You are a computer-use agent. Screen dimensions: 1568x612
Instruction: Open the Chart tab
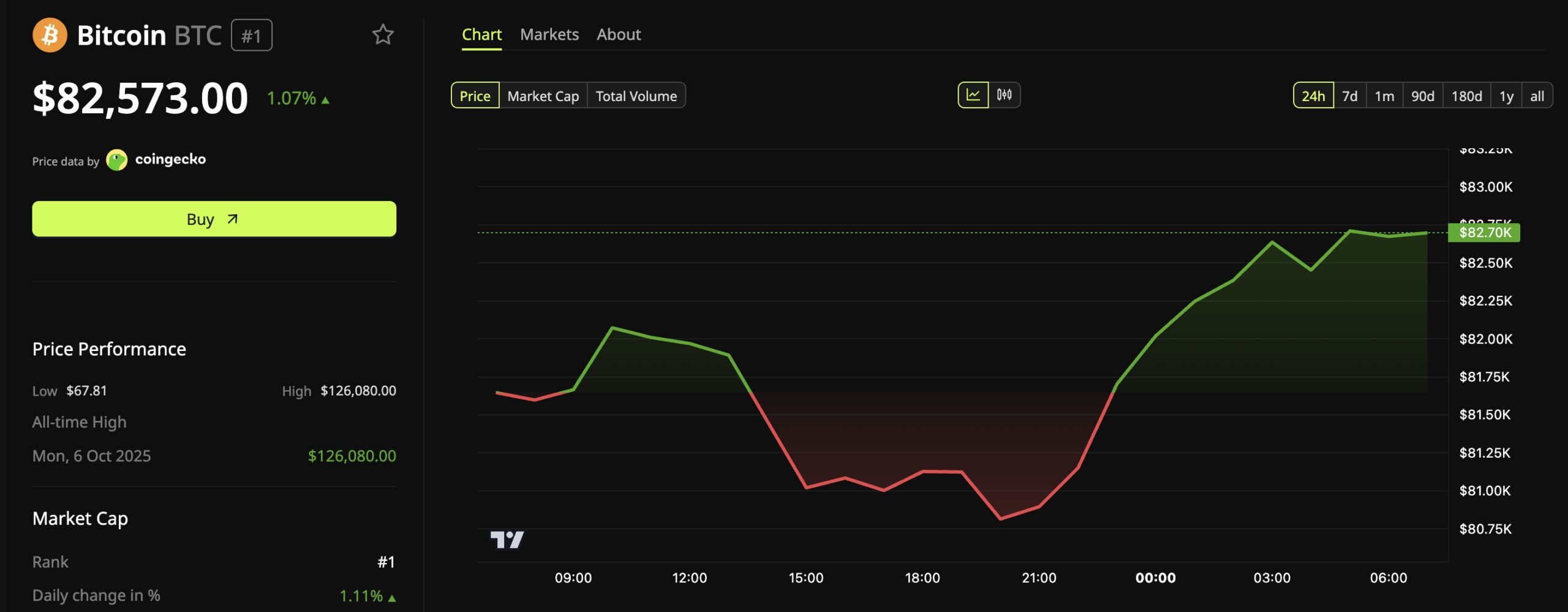click(481, 34)
